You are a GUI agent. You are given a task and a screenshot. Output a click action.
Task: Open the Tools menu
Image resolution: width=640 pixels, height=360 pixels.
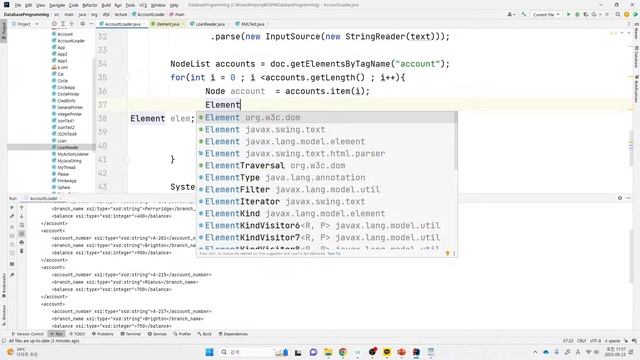point(130,5)
